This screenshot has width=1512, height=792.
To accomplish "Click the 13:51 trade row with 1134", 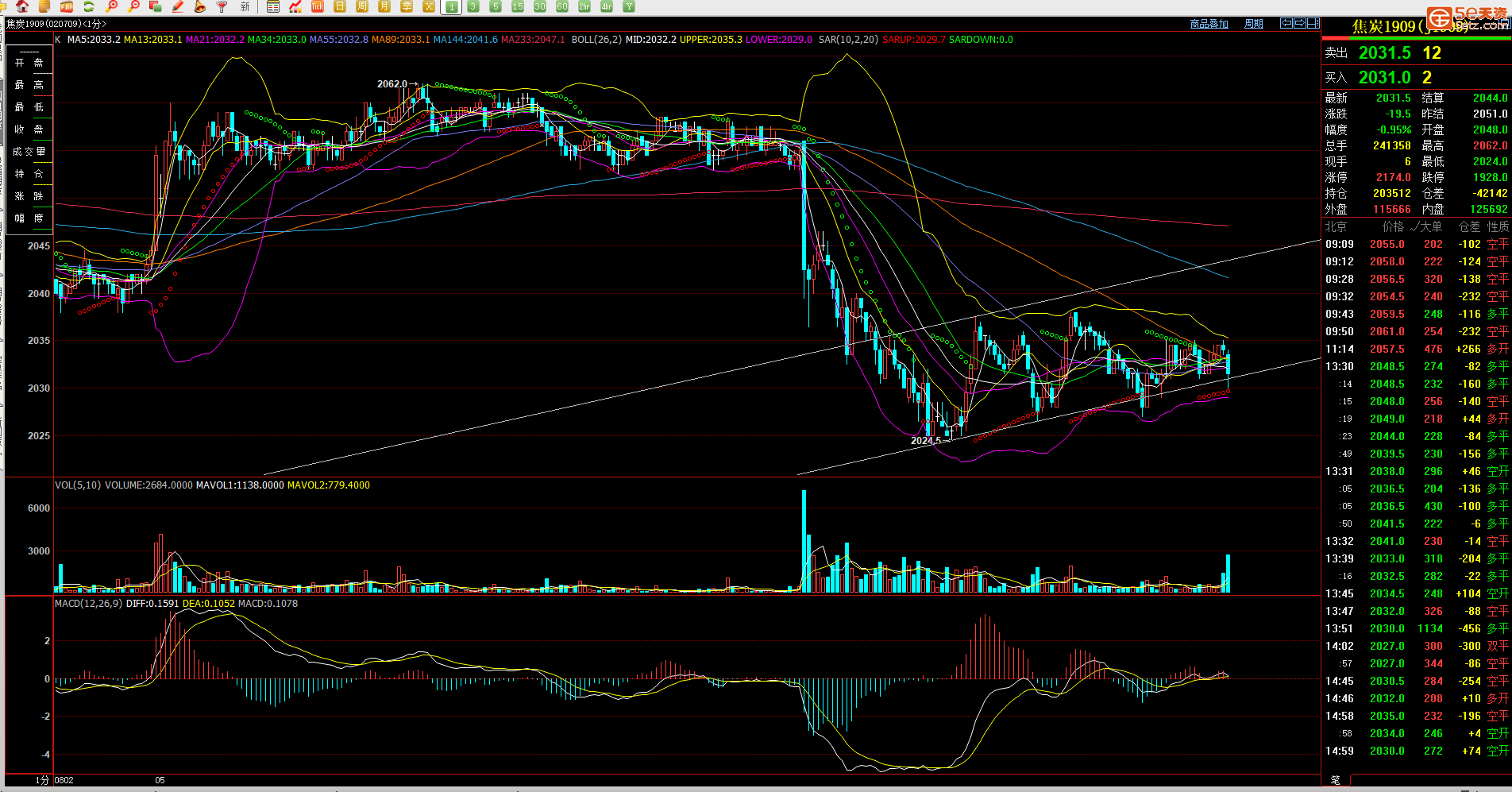I will click(x=1417, y=629).
